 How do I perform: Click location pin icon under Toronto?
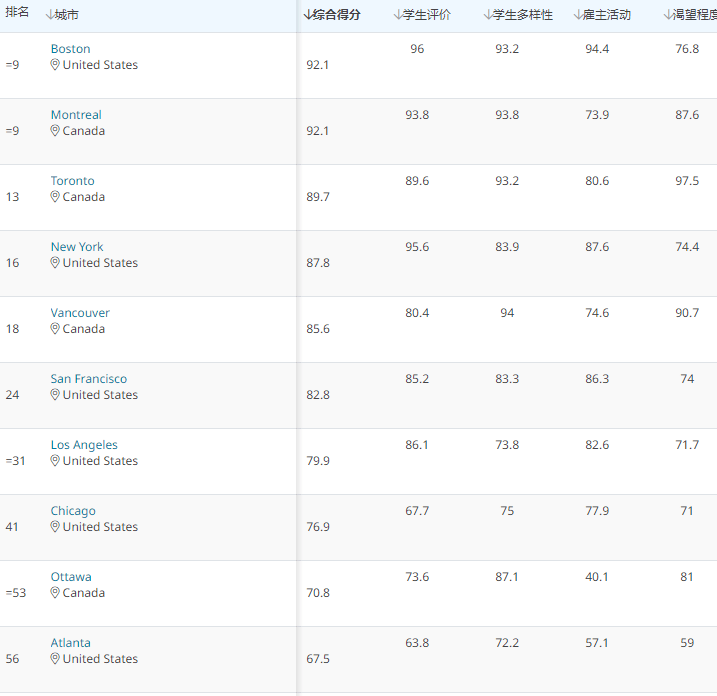coord(56,197)
